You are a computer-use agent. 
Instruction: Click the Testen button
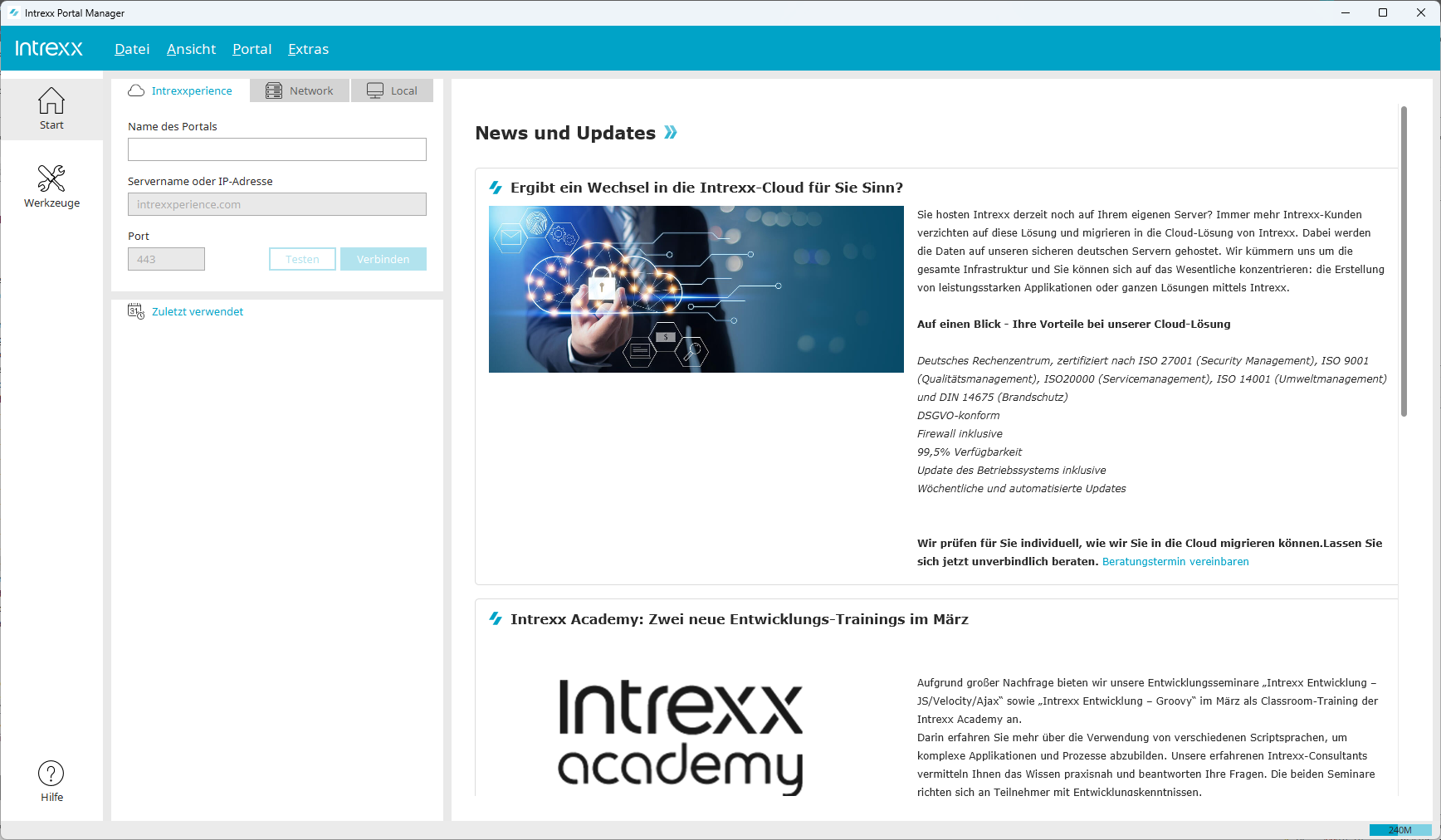pos(302,259)
